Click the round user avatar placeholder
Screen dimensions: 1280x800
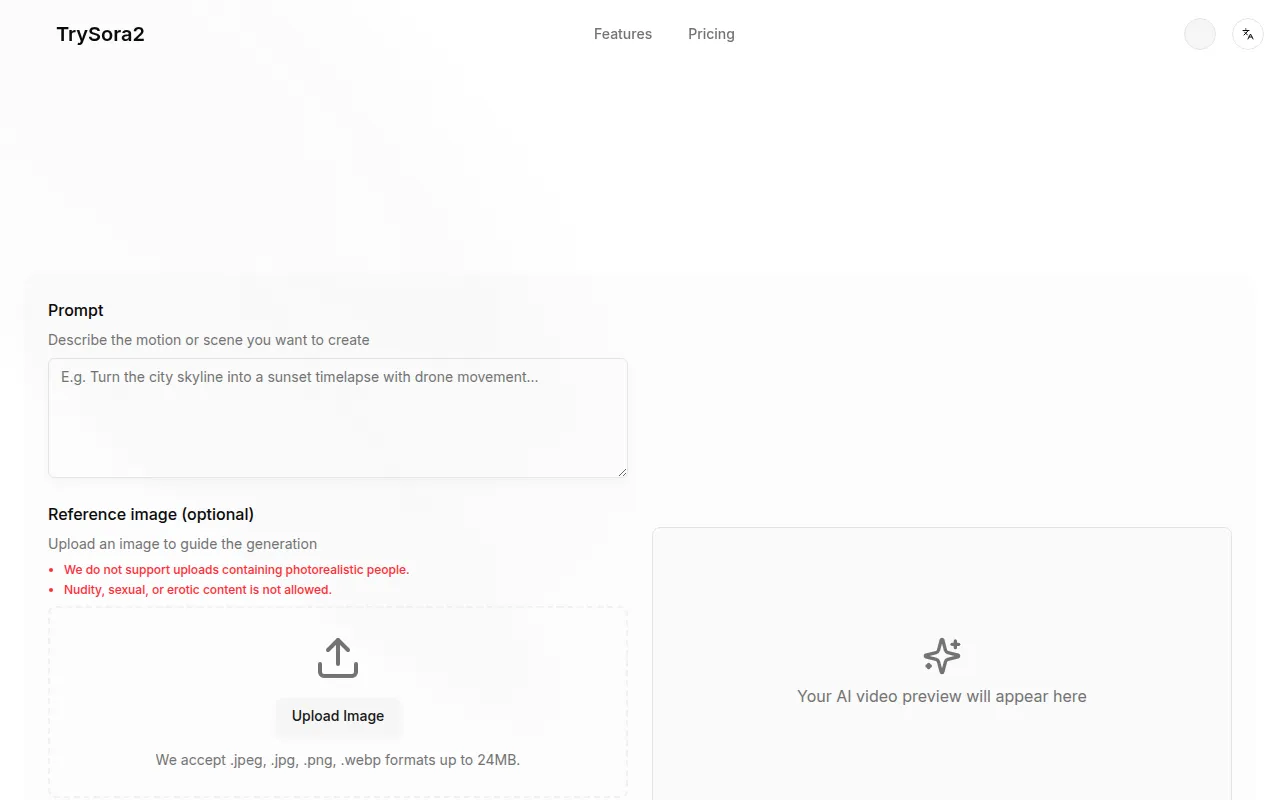point(1199,34)
